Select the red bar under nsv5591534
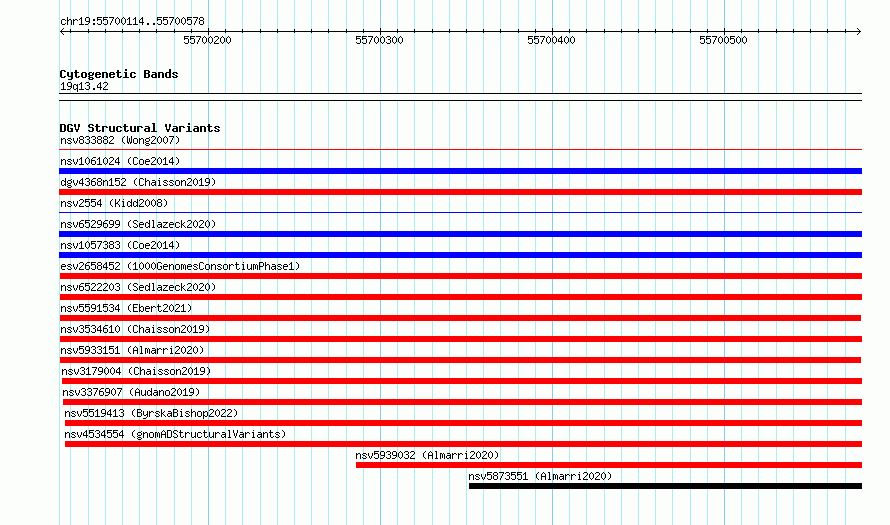The width and height of the screenshot is (890, 525). click(x=460, y=318)
